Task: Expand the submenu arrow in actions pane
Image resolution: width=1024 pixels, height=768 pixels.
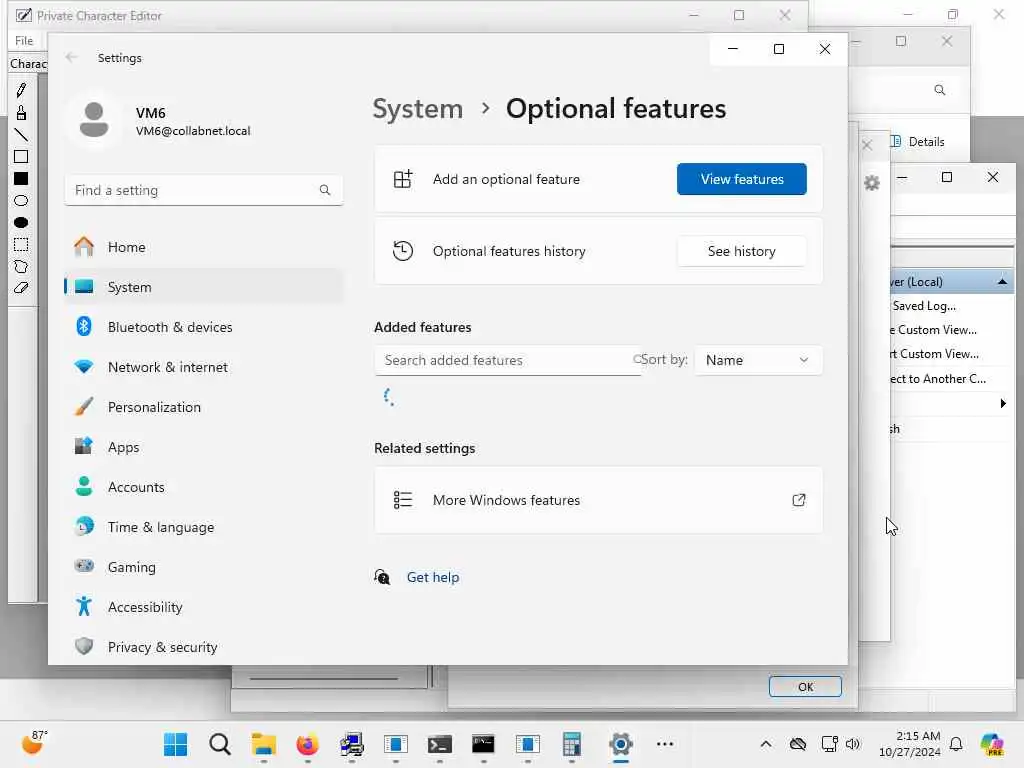Action: (1003, 404)
